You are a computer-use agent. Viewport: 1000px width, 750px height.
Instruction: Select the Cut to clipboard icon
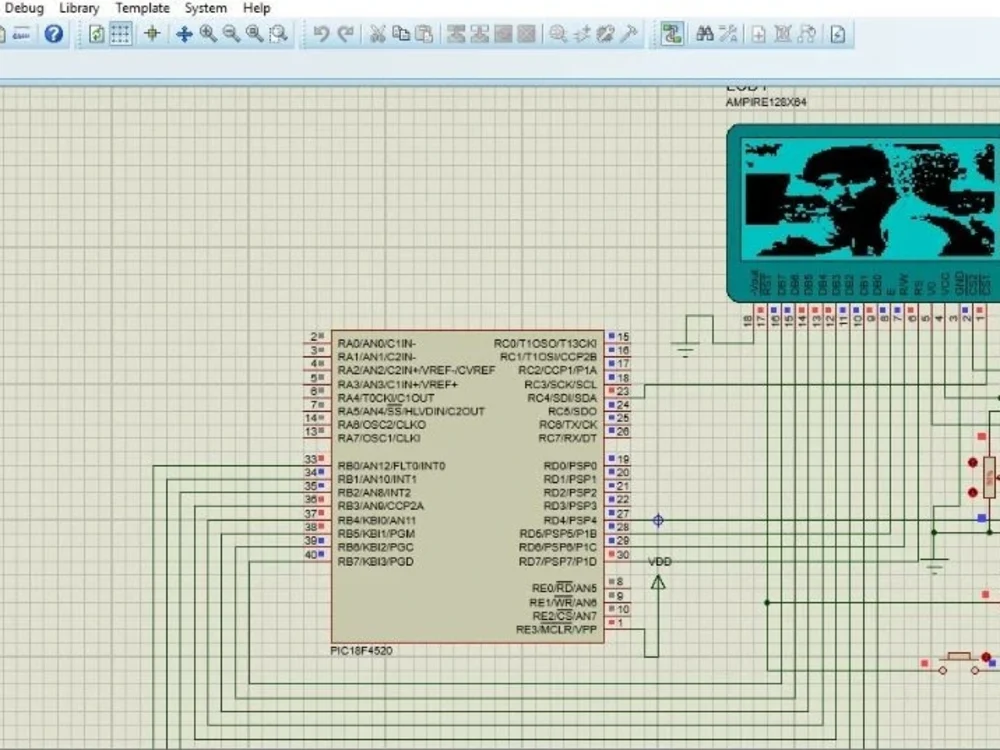[x=376, y=33]
